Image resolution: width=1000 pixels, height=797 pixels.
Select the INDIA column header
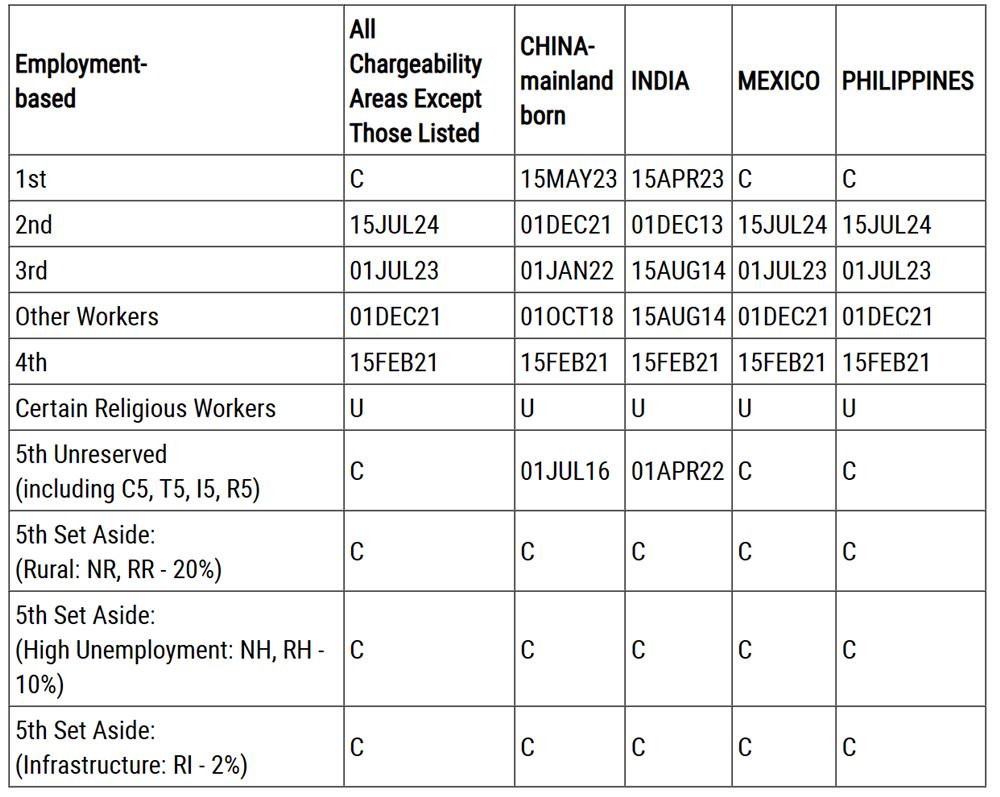pyautogui.click(x=660, y=82)
